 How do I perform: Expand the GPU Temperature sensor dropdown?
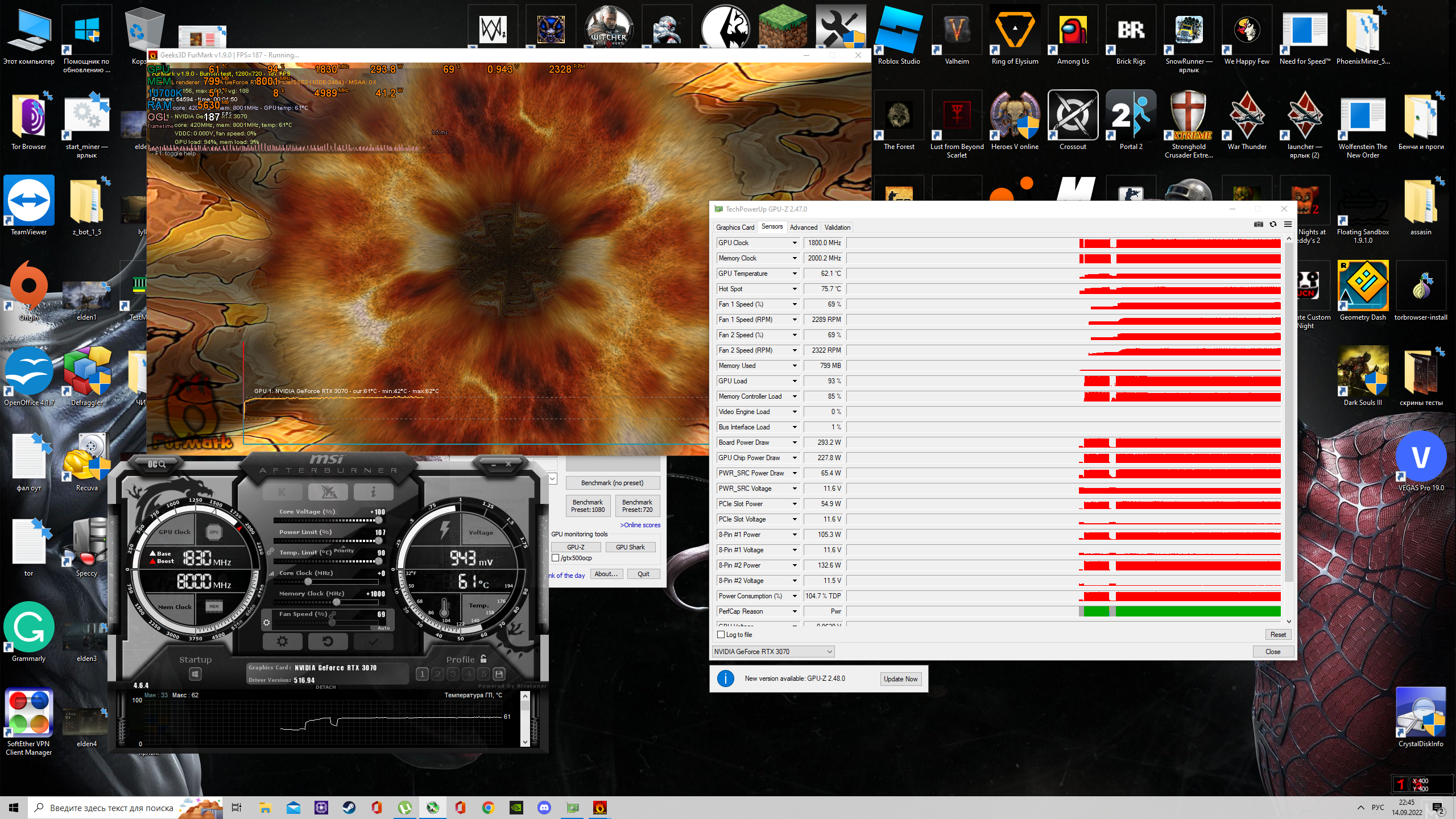coord(795,274)
